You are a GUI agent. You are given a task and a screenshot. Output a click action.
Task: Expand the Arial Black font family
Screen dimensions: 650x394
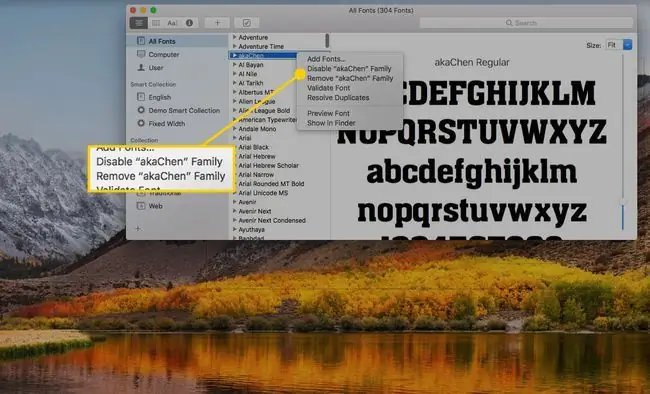tap(235, 147)
